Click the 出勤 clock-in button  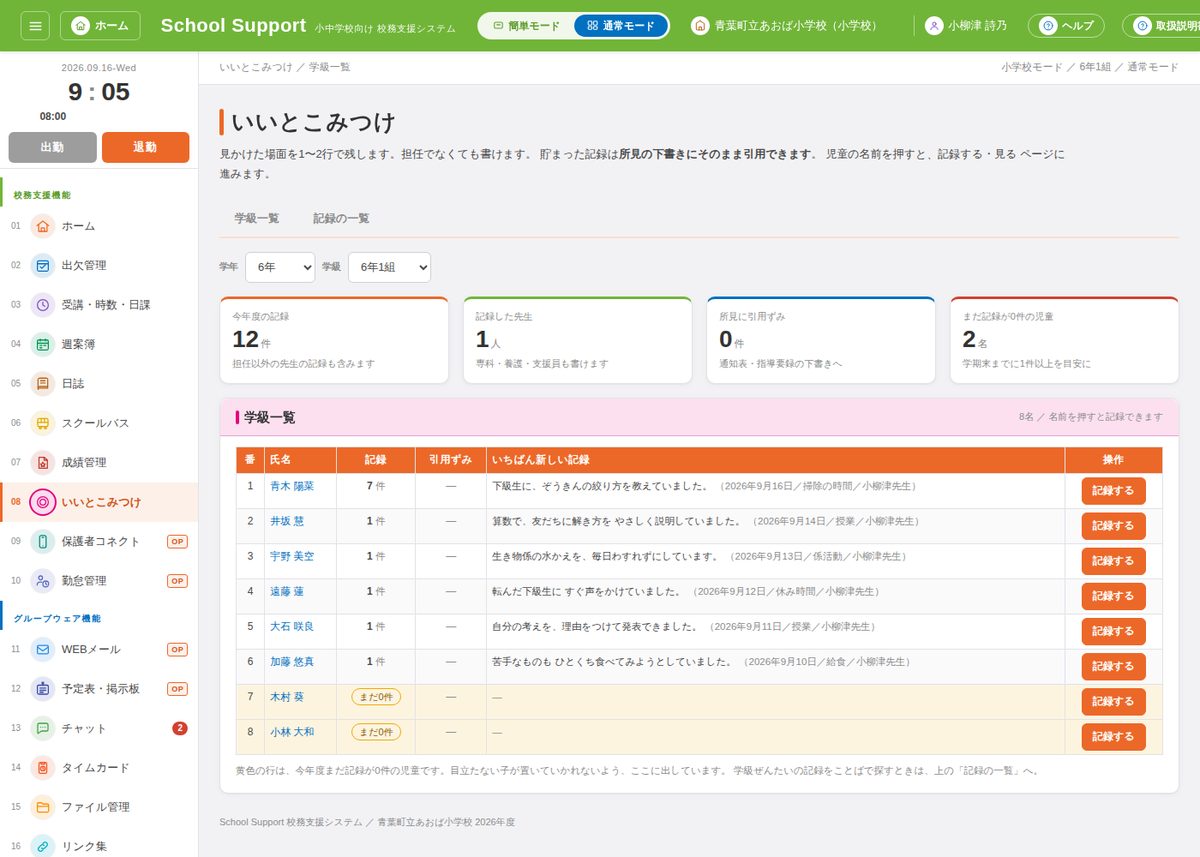click(52, 147)
